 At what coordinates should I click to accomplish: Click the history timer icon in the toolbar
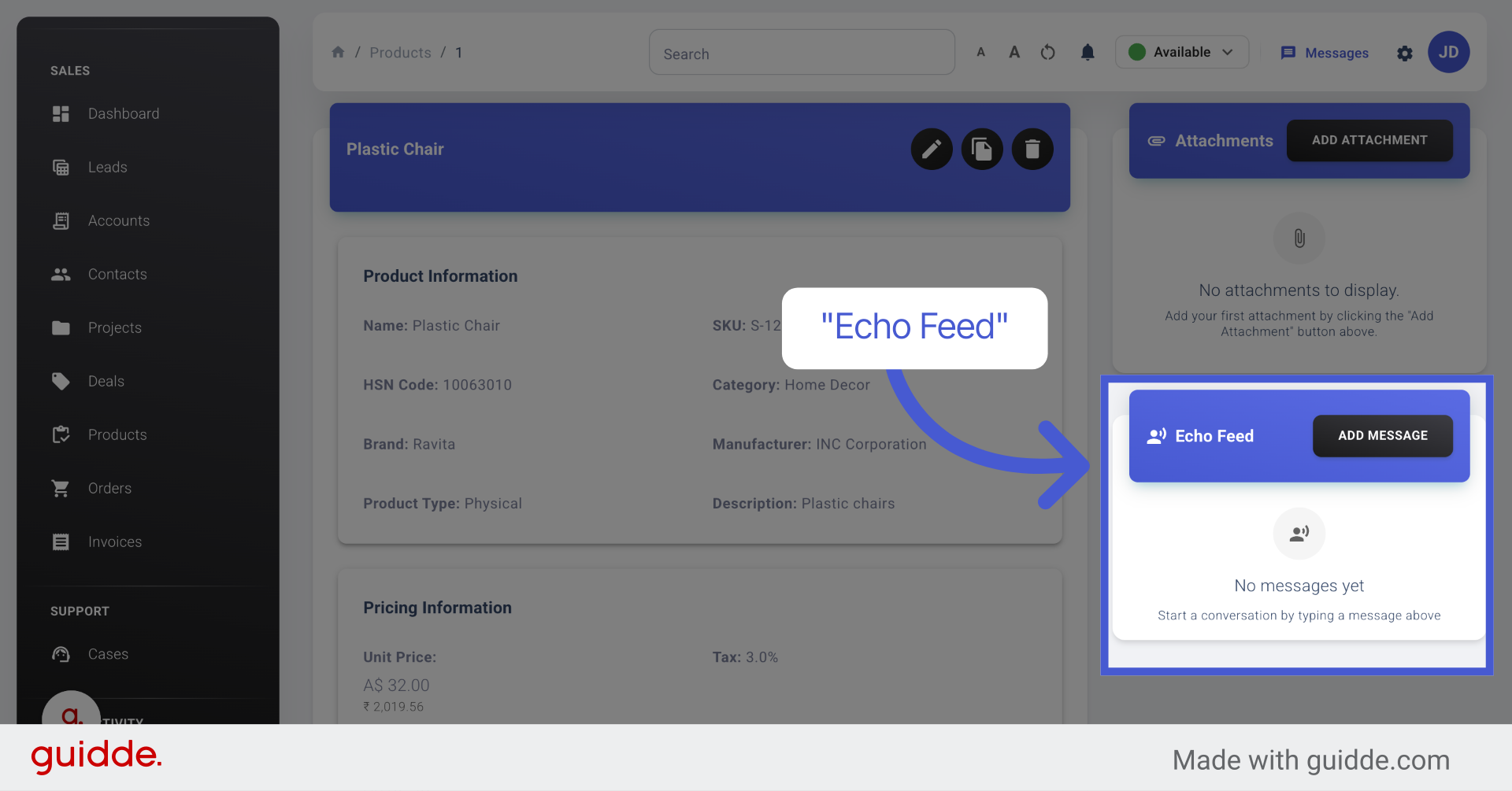pos(1047,52)
